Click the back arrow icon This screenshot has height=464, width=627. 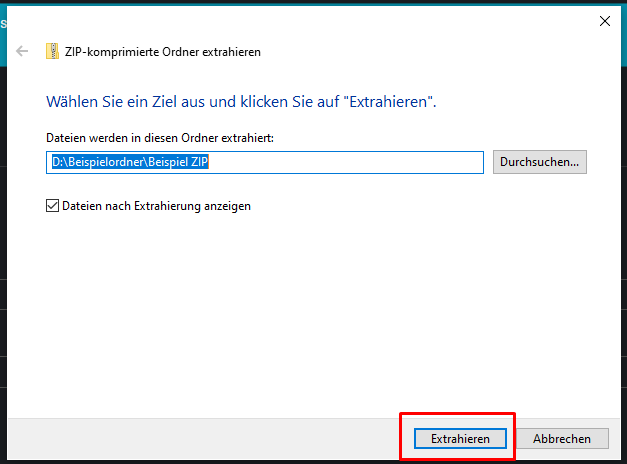(23, 51)
